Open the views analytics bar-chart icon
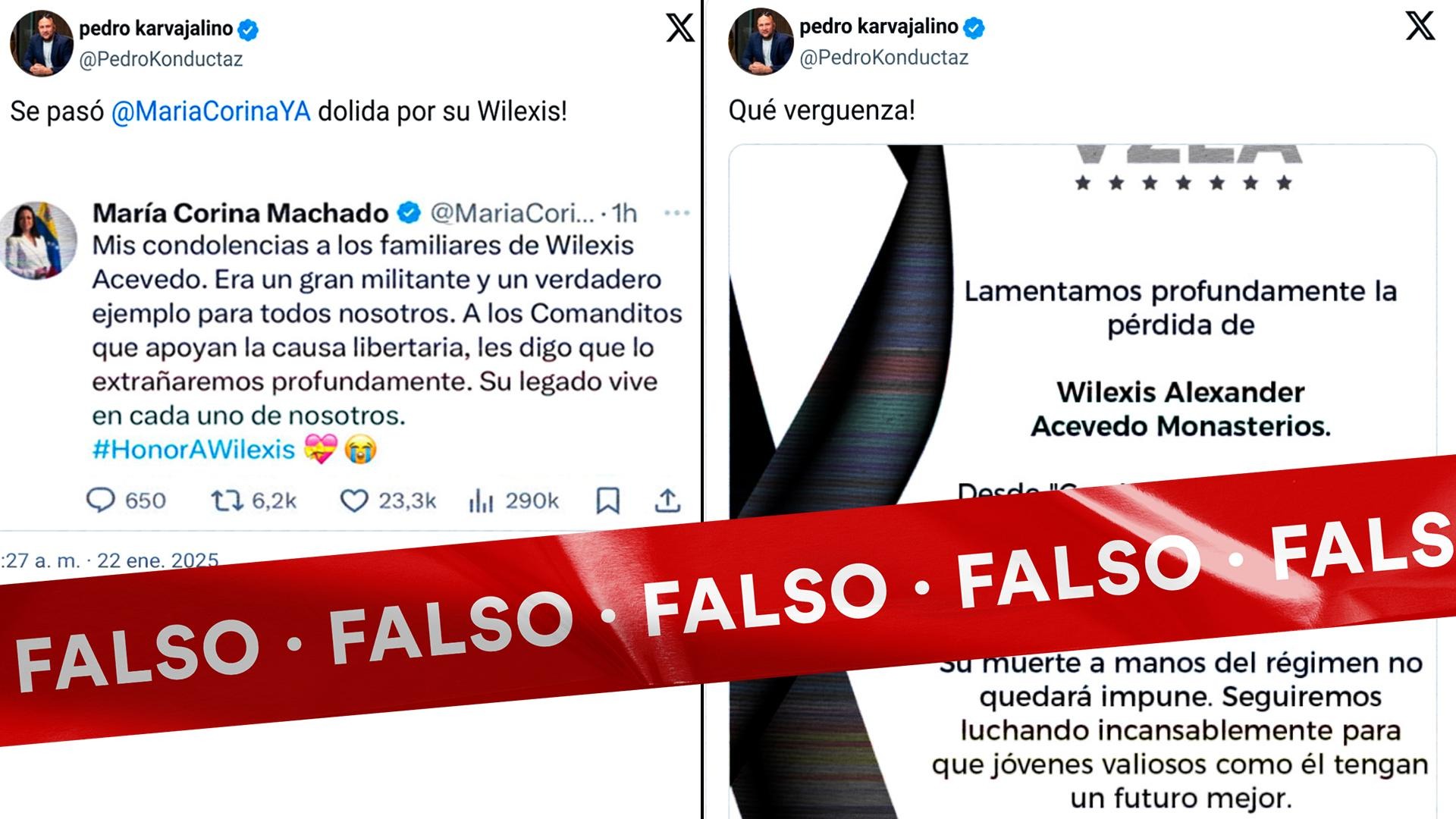Screen dimensions: 1456x819 click(481, 500)
